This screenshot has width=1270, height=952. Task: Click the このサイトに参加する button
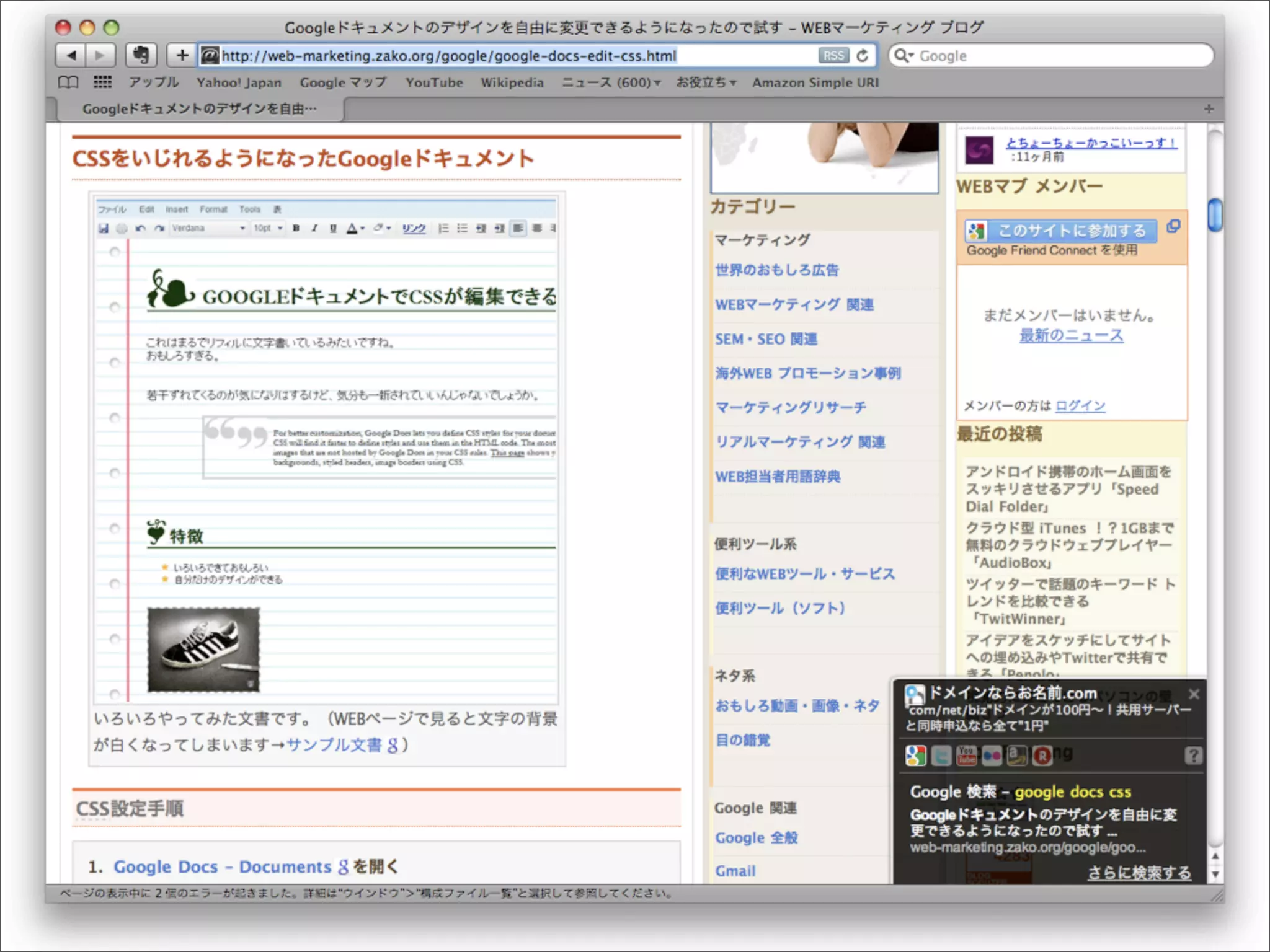[x=1061, y=231]
